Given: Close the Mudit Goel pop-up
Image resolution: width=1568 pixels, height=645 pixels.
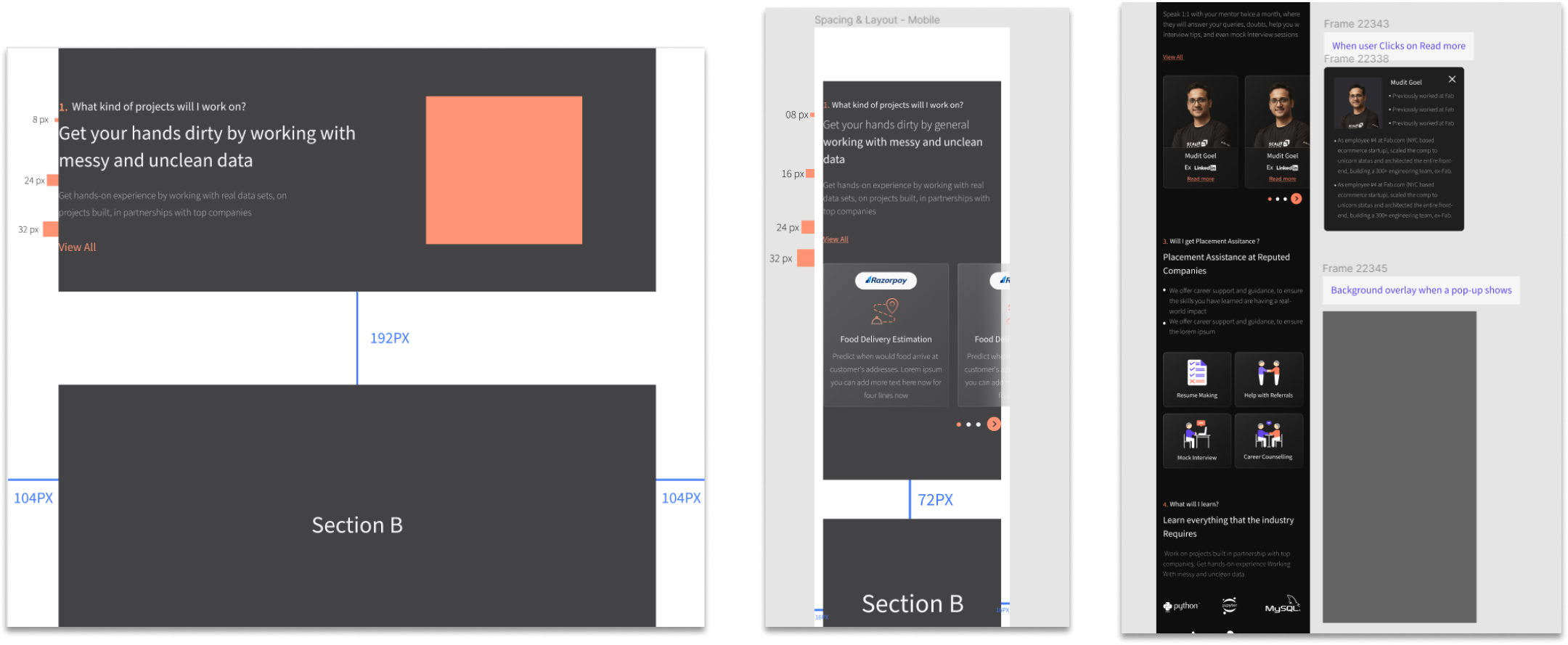Looking at the screenshot, I should [x=1452, y=79].
